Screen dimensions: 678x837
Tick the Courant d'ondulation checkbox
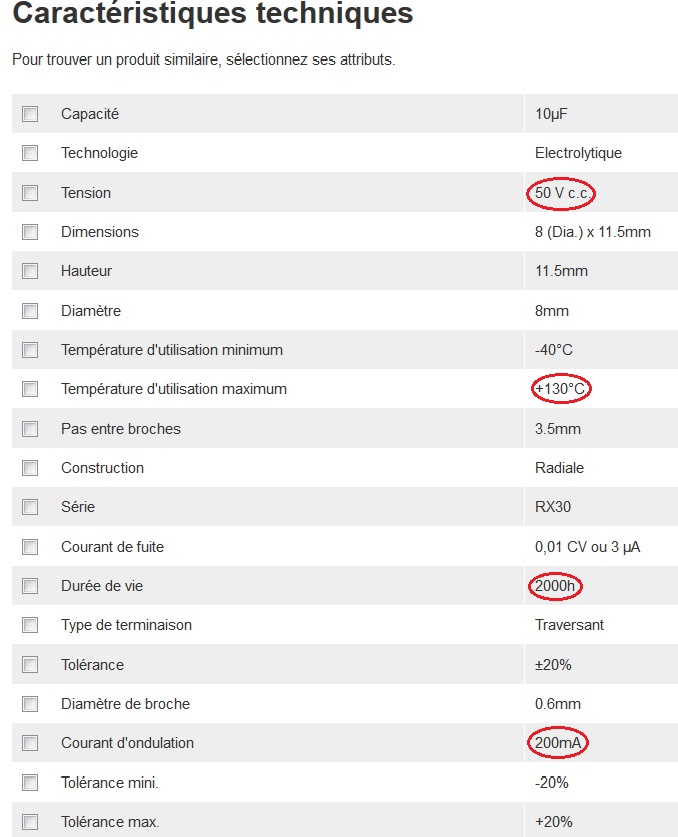[x=30, y=743]
